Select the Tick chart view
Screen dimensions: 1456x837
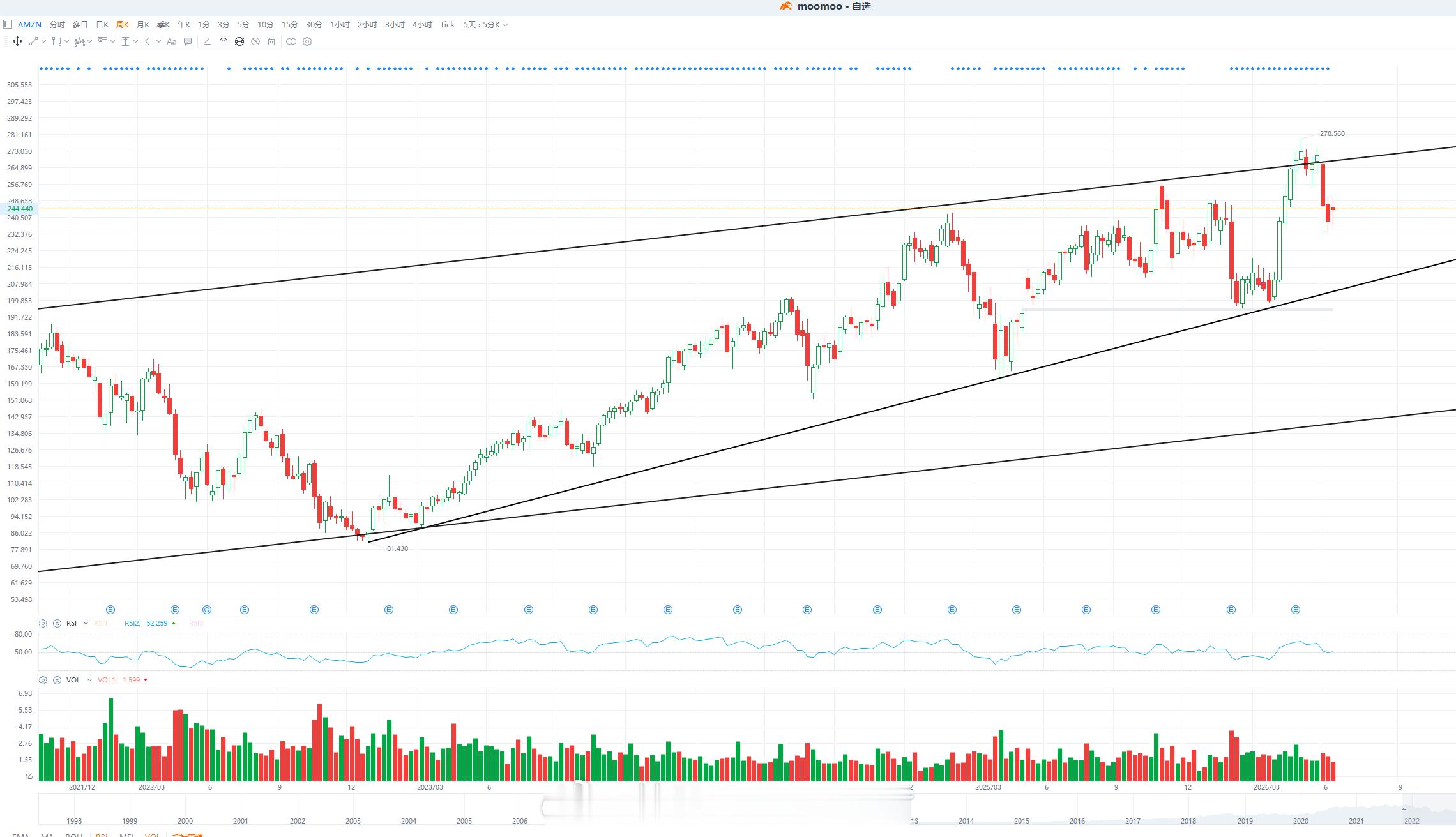447,24
